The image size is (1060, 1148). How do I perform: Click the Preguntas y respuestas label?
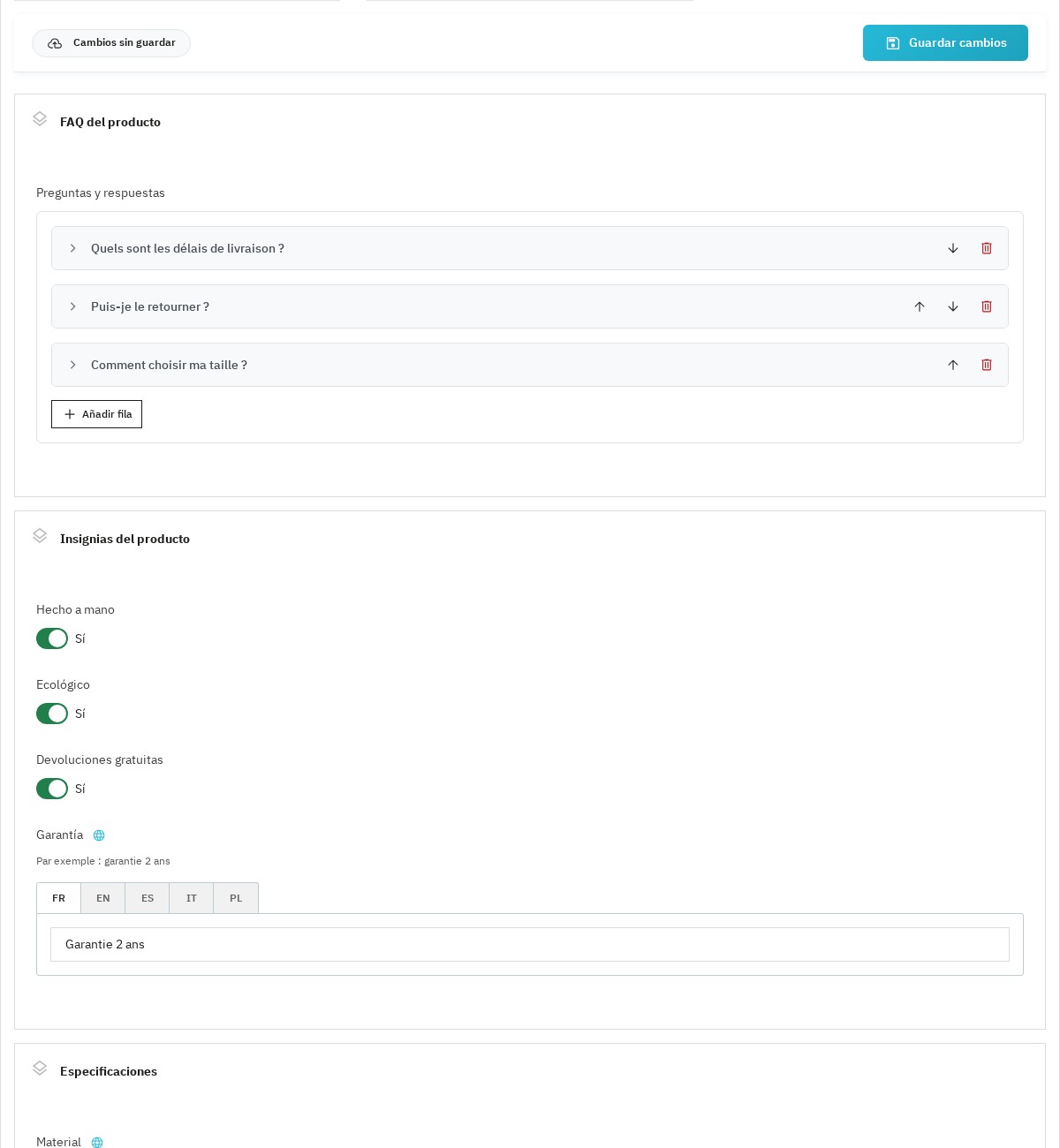tap(101, 193)
